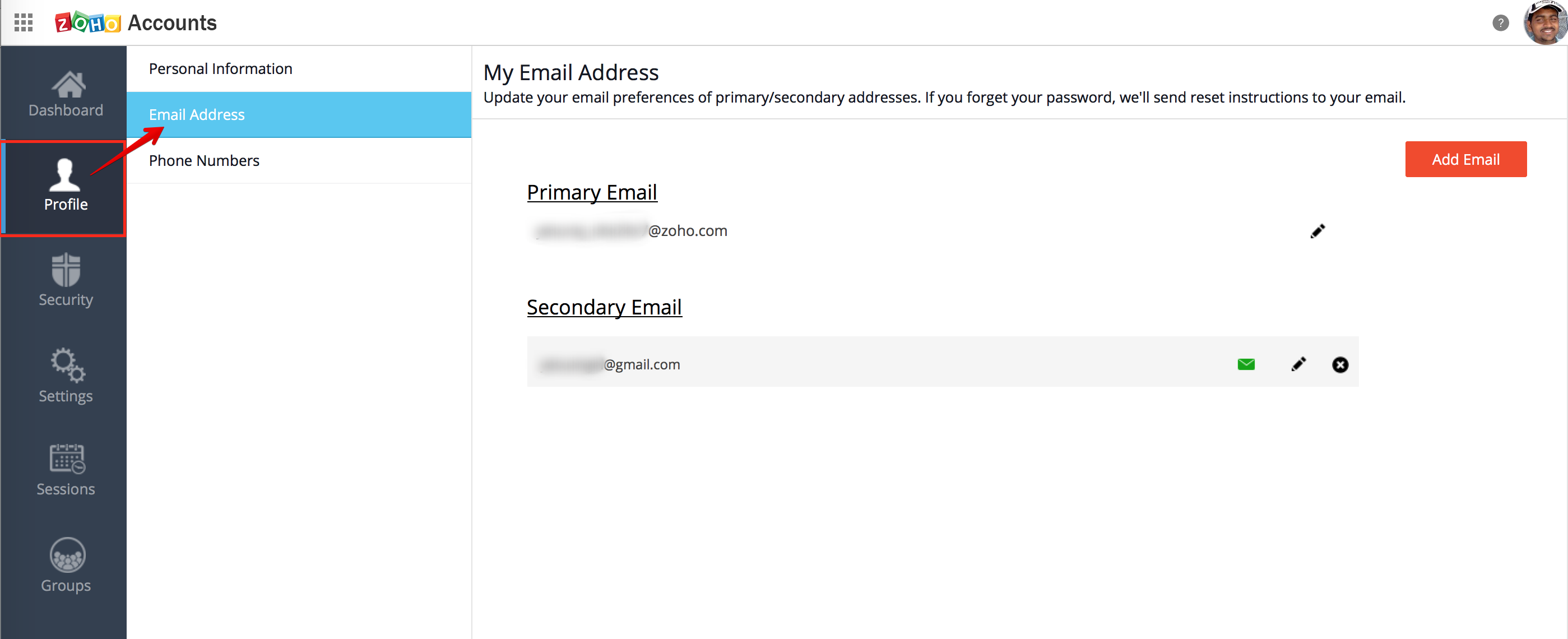
Task: View the Sessions section
Action: (66, 470)
